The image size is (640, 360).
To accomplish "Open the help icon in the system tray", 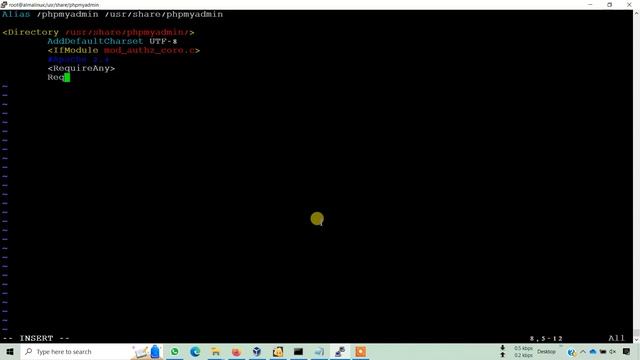I will (571, 352).
